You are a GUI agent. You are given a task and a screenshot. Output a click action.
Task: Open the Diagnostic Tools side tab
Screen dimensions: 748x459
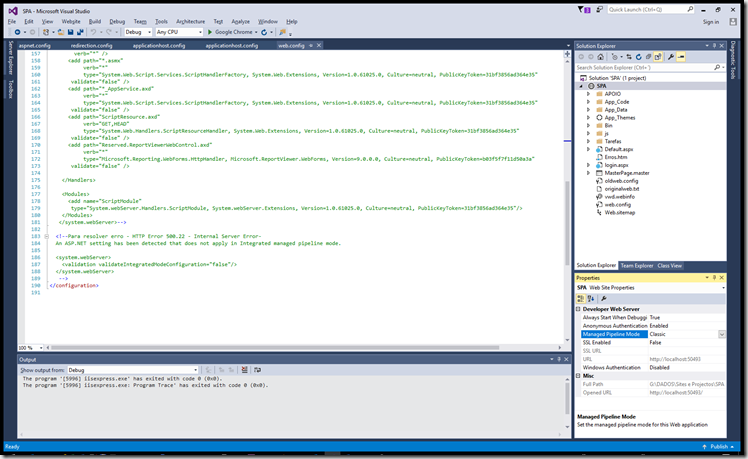tap(733, 60)
